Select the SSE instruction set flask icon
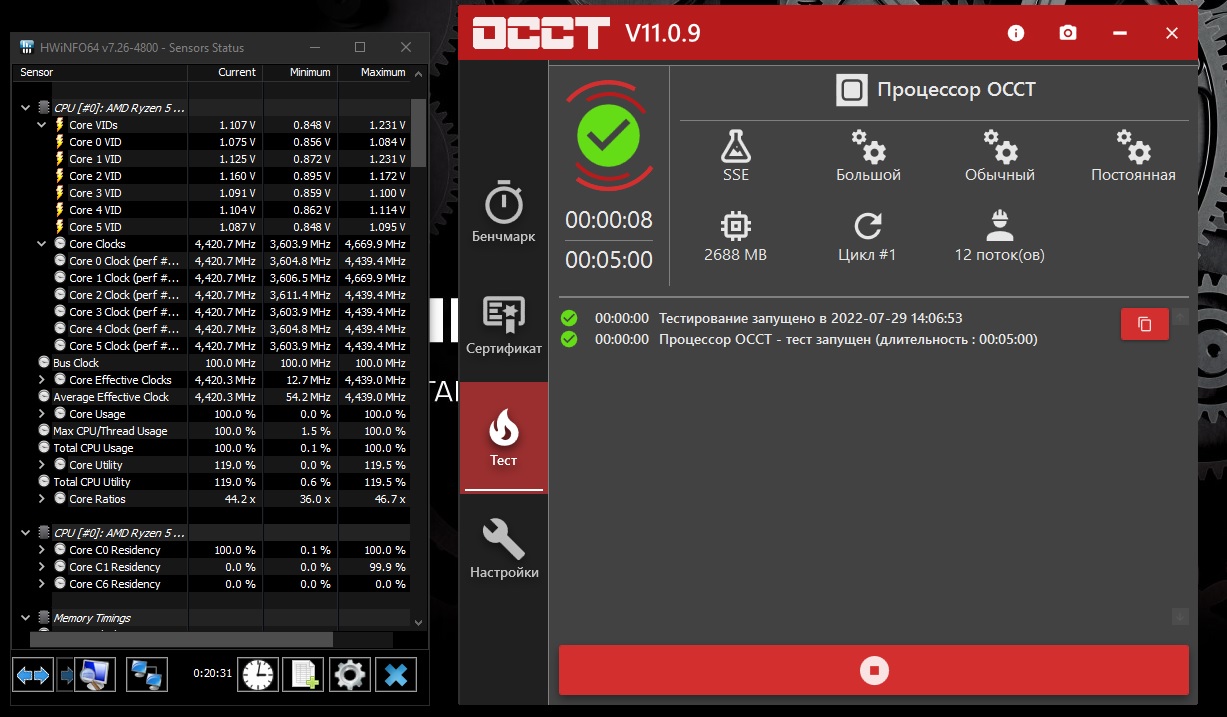The height and width of the screenshot is (717, 1227). click(x=736, y=147)
